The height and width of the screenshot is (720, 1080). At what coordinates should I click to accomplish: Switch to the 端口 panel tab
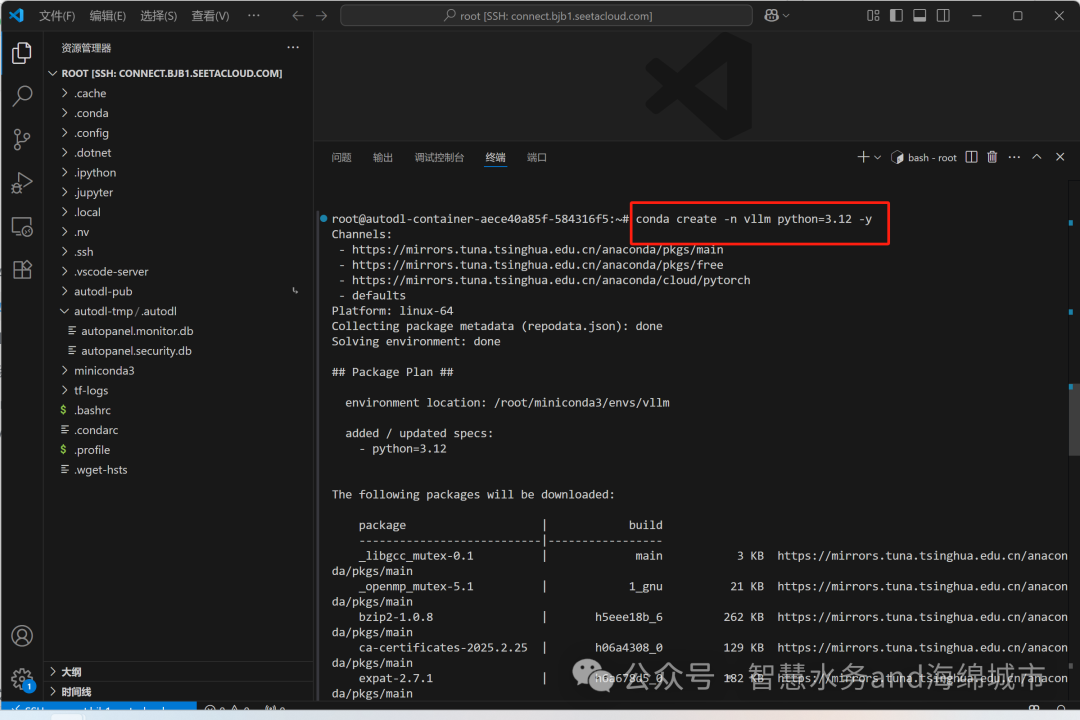click(x=537, y=158)
